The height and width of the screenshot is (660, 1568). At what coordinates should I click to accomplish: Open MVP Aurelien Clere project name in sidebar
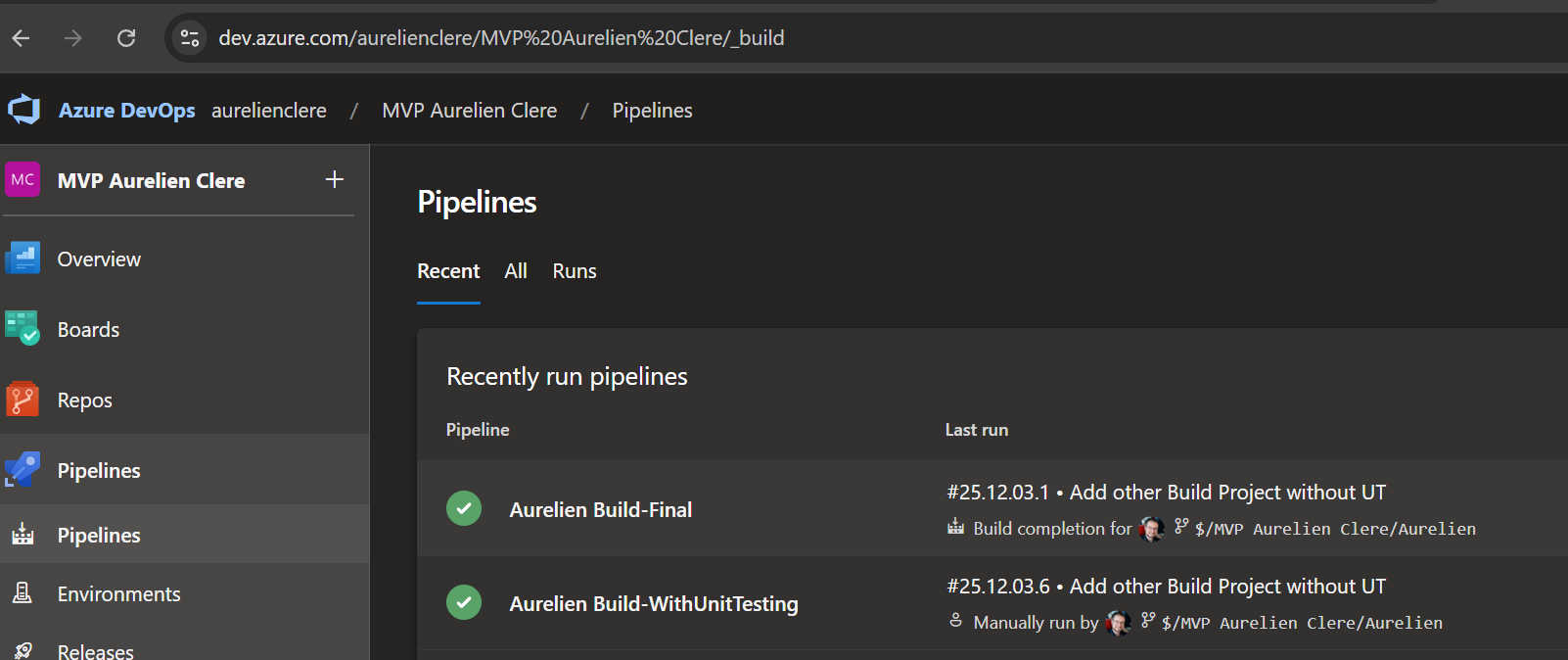(x=152, y=181)
